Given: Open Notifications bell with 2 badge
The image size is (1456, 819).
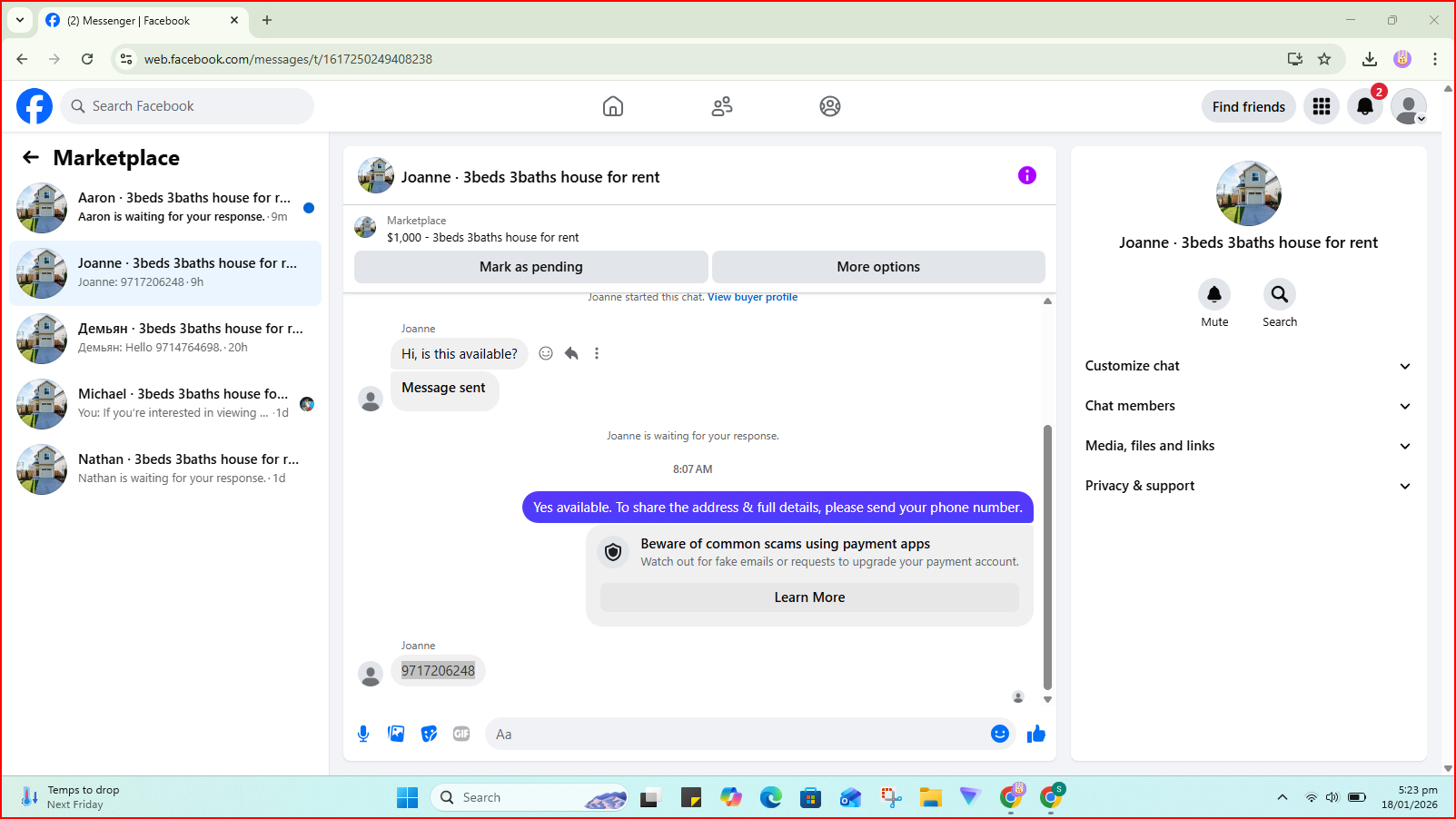Looking at the screenshot, I should 1365,106.
